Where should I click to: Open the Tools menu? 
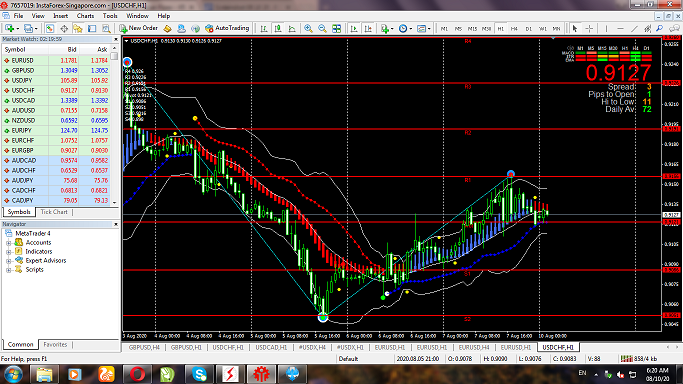[110, 16]
